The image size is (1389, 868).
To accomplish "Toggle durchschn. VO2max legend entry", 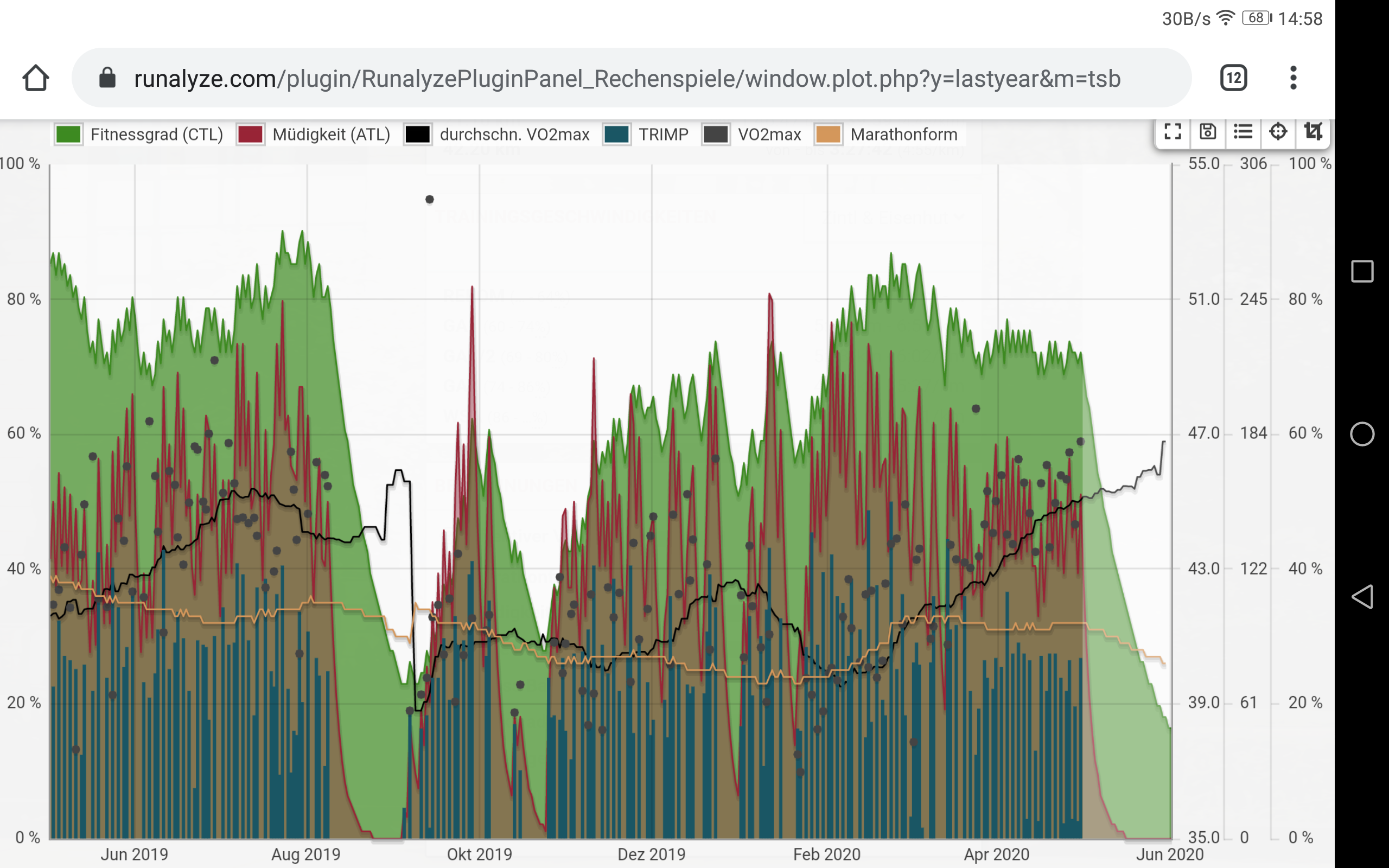I will (x=514, y=135).
